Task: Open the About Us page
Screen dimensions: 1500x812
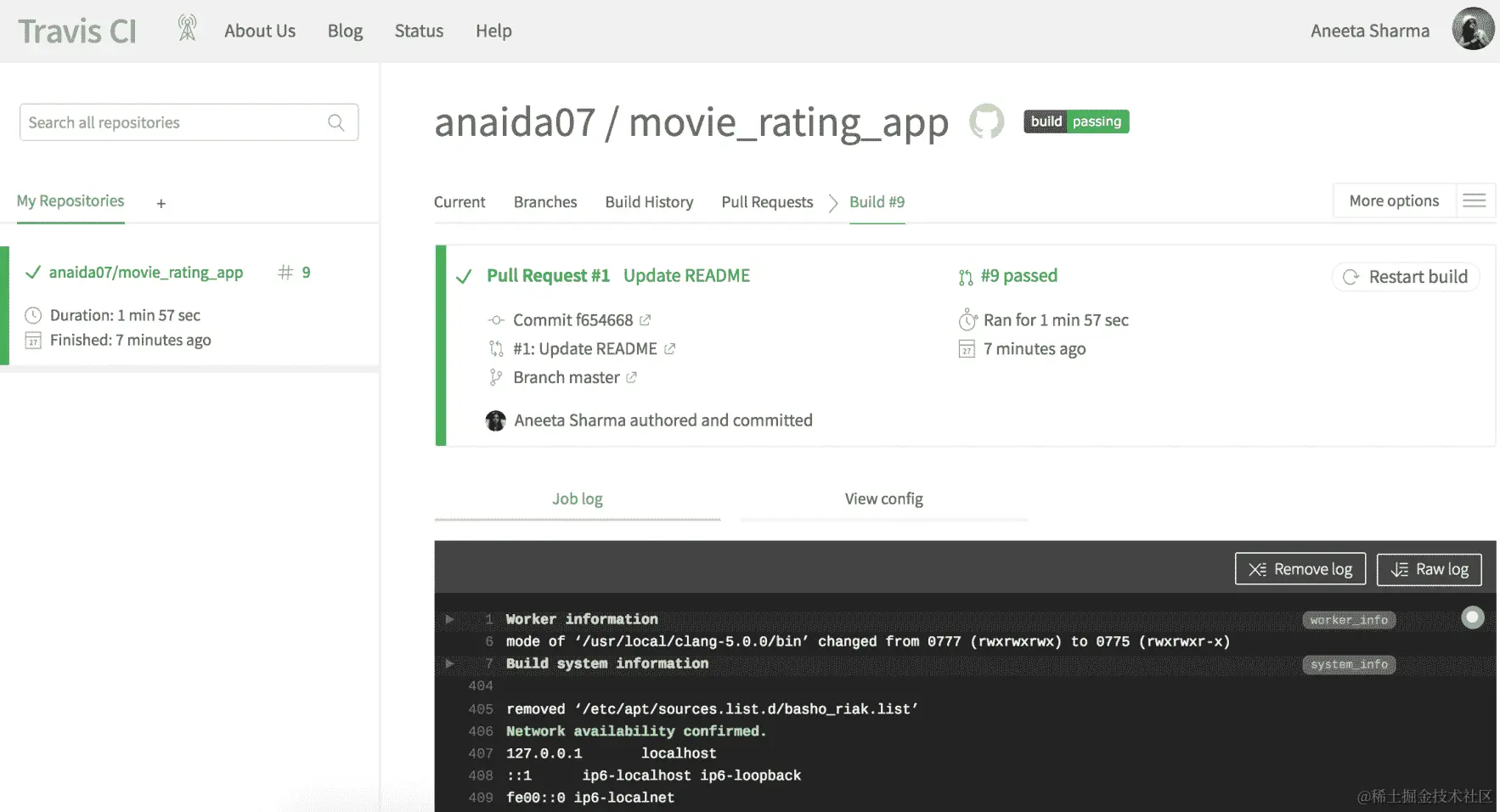Action: click(260, 31)
